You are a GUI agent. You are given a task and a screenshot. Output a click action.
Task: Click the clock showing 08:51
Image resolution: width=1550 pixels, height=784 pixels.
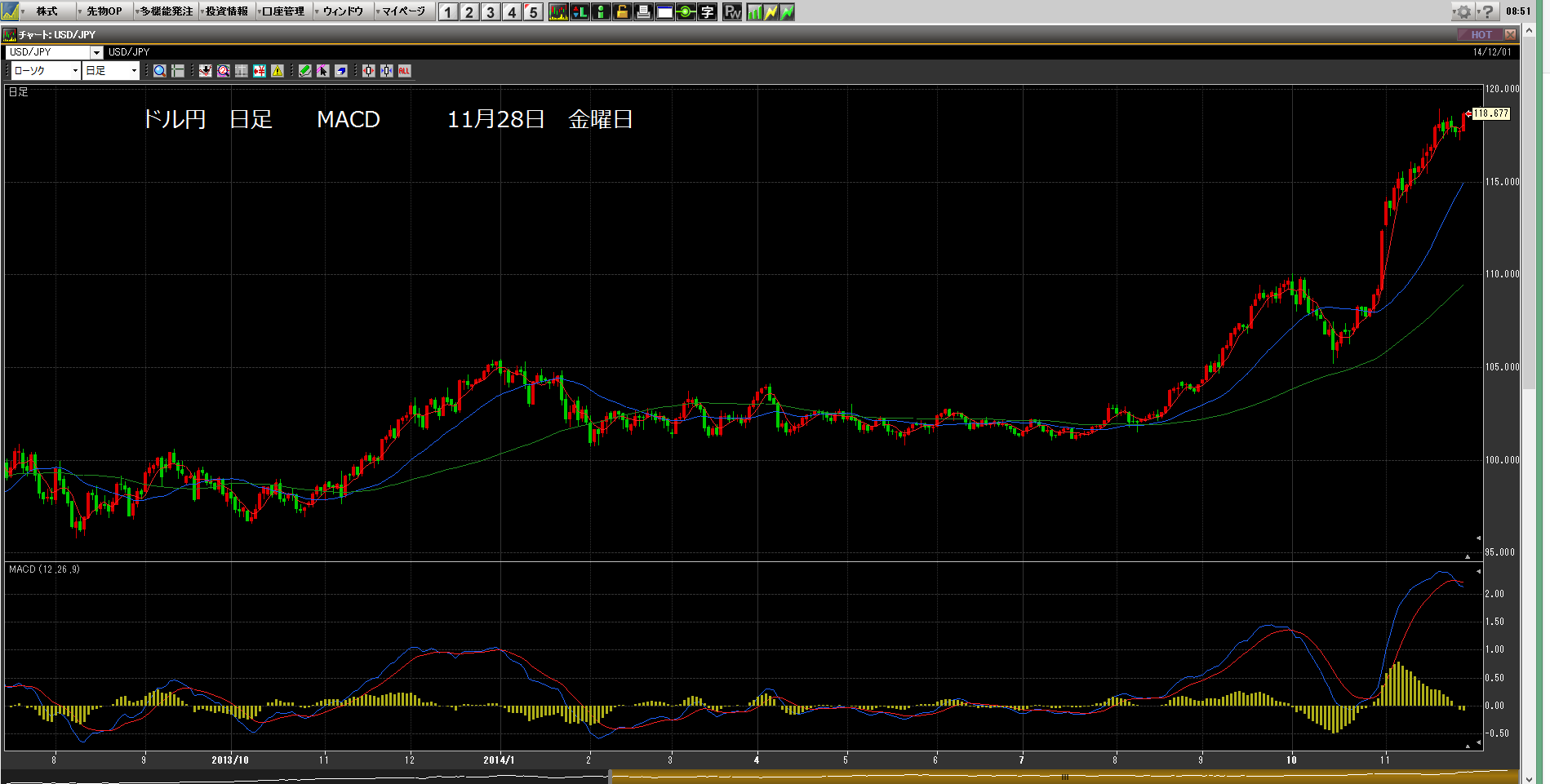tap(1518, 11)
